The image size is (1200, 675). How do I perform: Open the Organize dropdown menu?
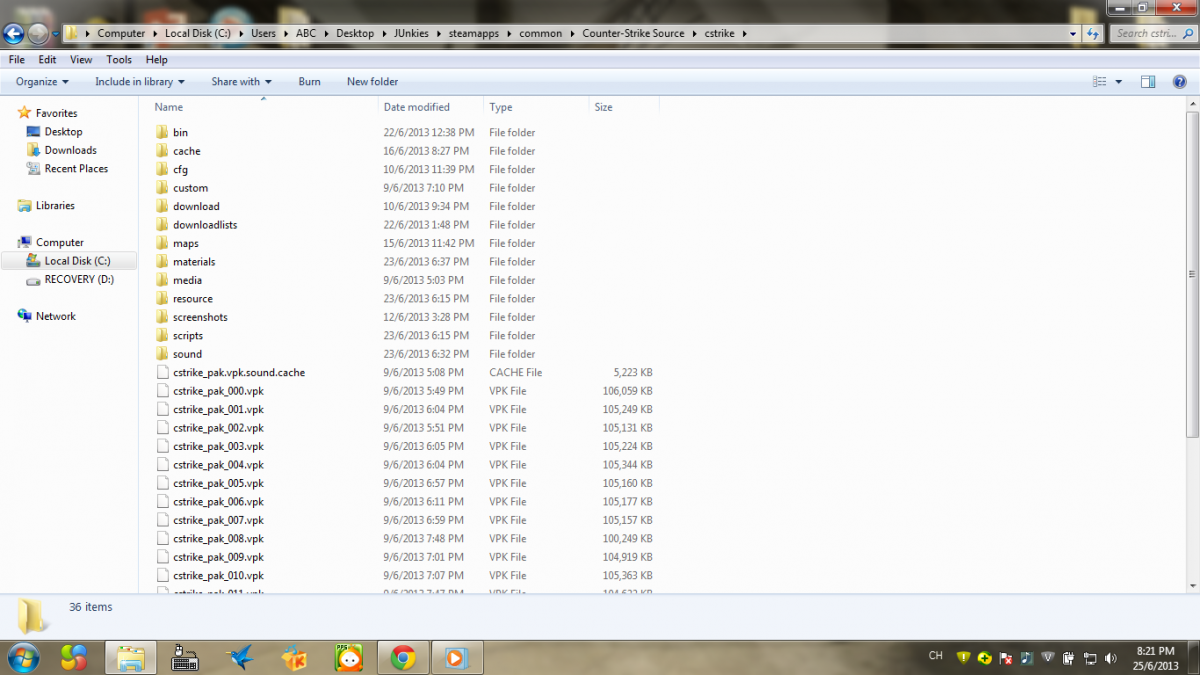(42, 82)
